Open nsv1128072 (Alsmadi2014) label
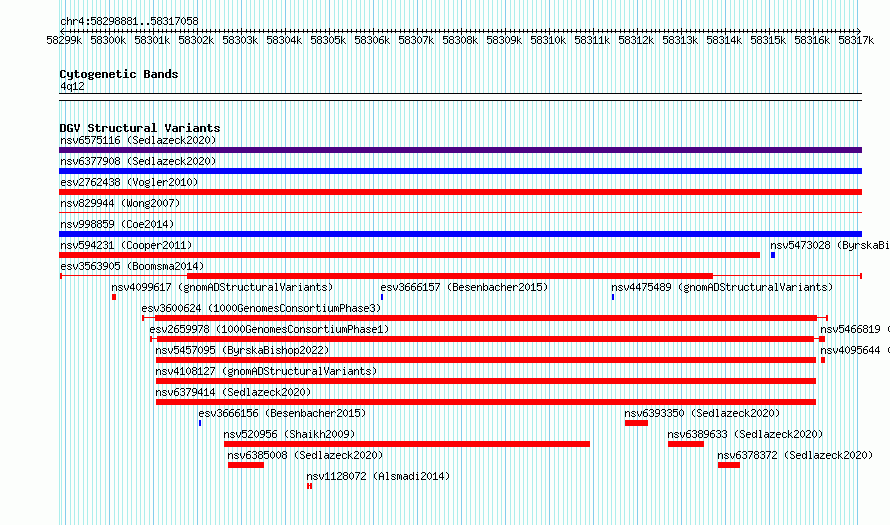Viewport: 890px width, 525px height. pyautogui.click(x=378, y=476)
